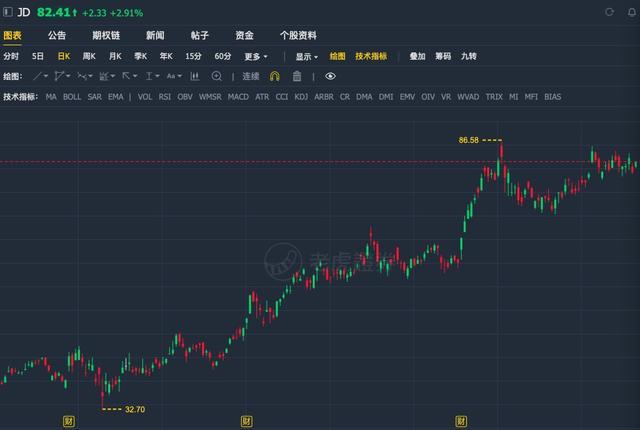Enable the BOLL indicator
This screenshot has width=640, height=430.
click(x=72, y=96)
